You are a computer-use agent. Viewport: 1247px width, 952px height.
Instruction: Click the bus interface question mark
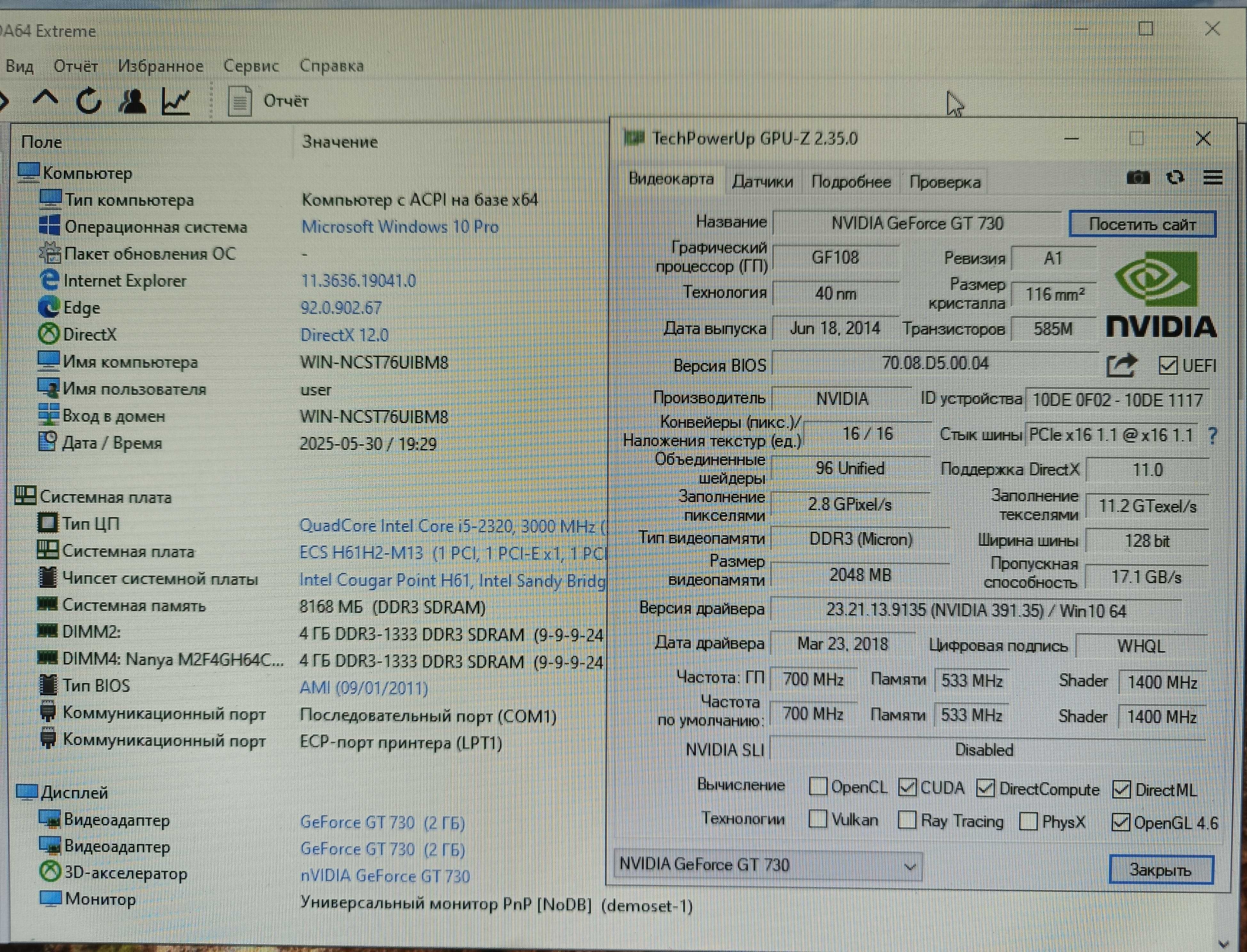(1212, 435)
